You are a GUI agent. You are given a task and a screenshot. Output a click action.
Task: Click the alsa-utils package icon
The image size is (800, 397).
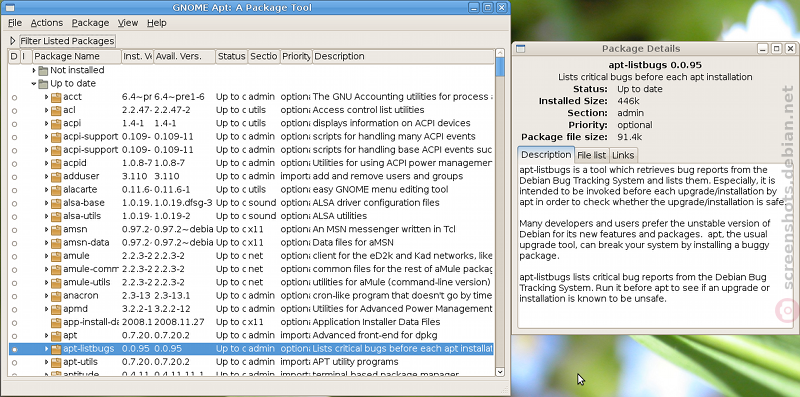coord(56,216)
